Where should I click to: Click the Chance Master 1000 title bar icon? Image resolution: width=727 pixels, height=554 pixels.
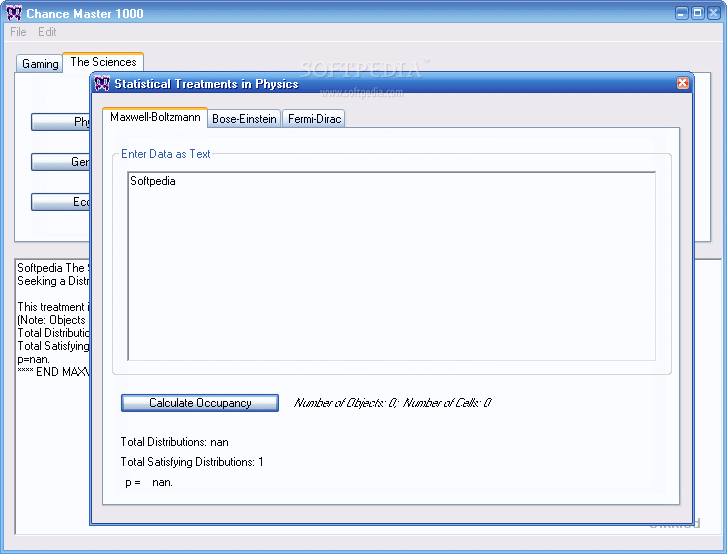coord(14,13)
